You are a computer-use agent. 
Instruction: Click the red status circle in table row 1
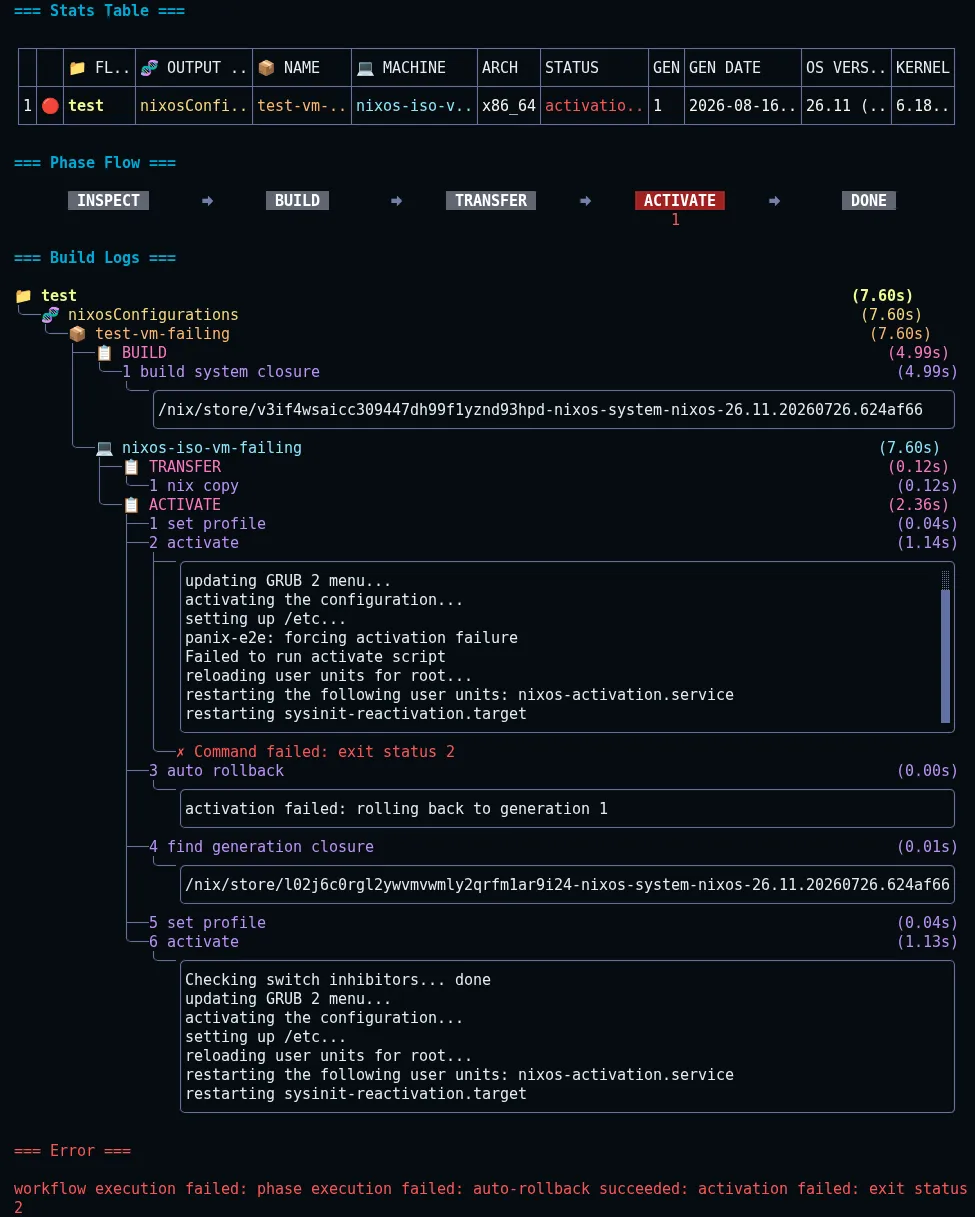click(x=50, y=105)
